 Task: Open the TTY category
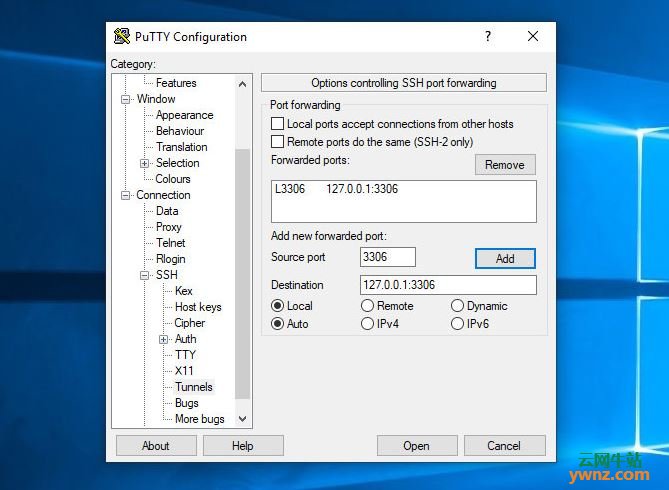pos(185,355)
